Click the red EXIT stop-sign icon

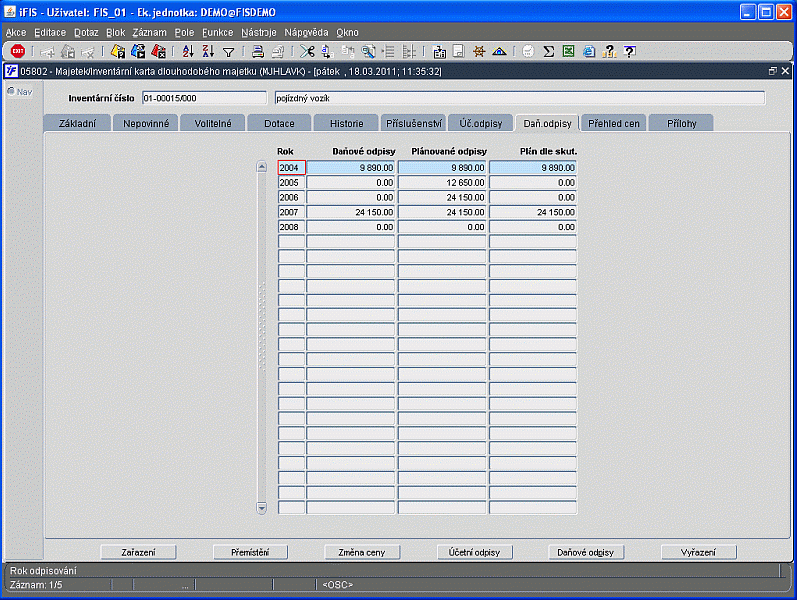[x=18, y=51]
